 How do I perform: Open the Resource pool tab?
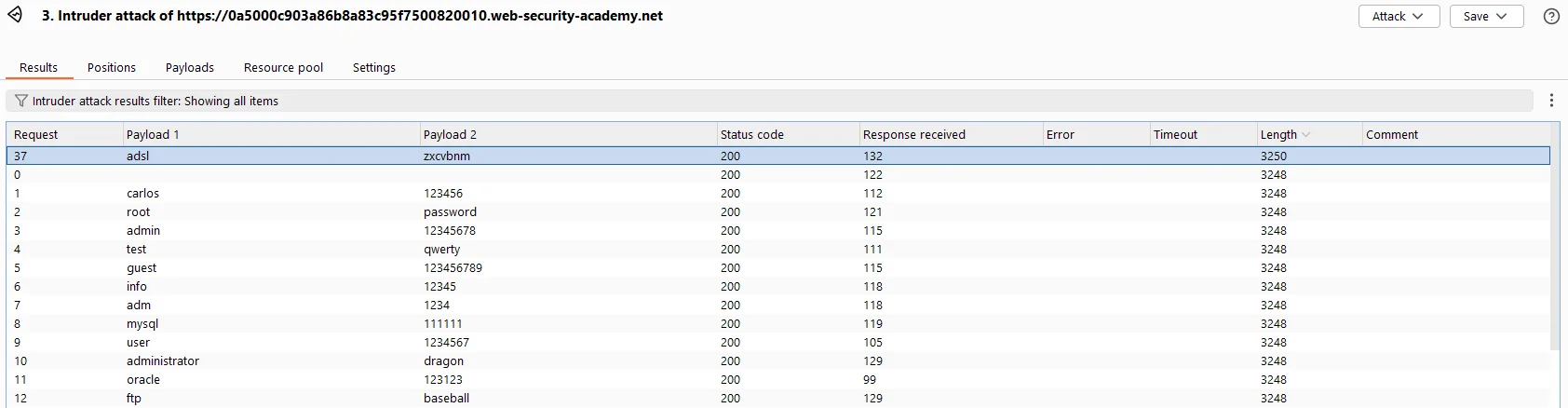283,67
